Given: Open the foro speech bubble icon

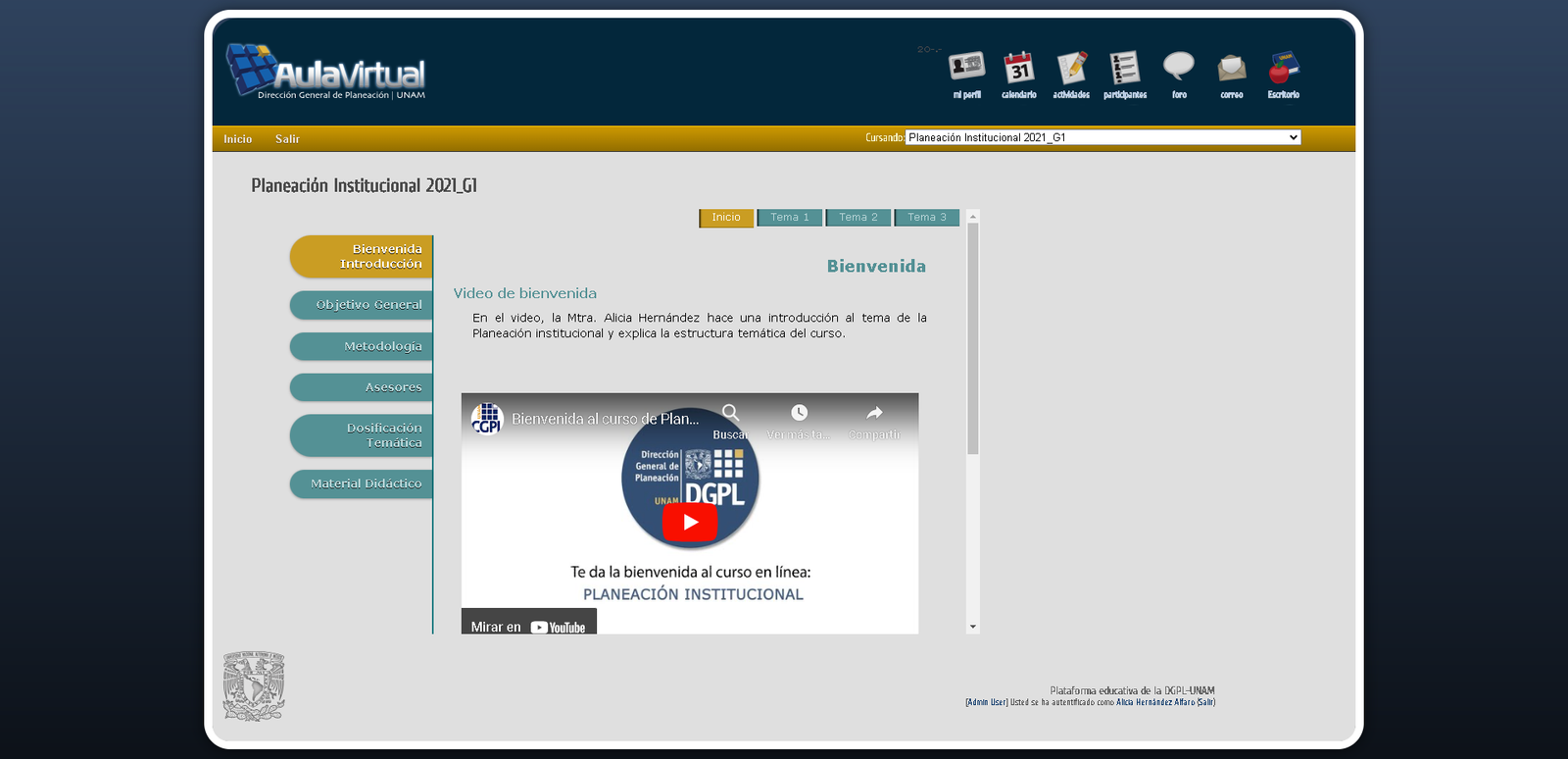Looking at the screenshot, I should pos(1178,67).
